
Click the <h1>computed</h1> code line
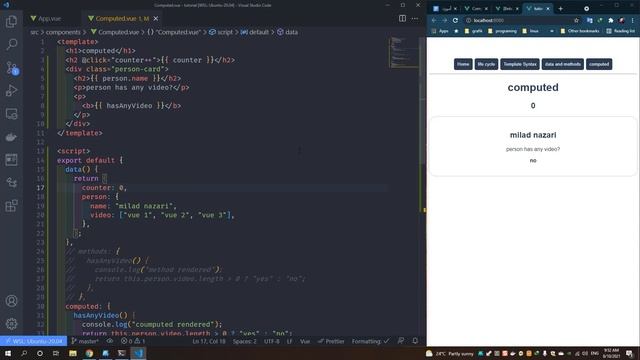pyautogui.click(x=100, y=51)
